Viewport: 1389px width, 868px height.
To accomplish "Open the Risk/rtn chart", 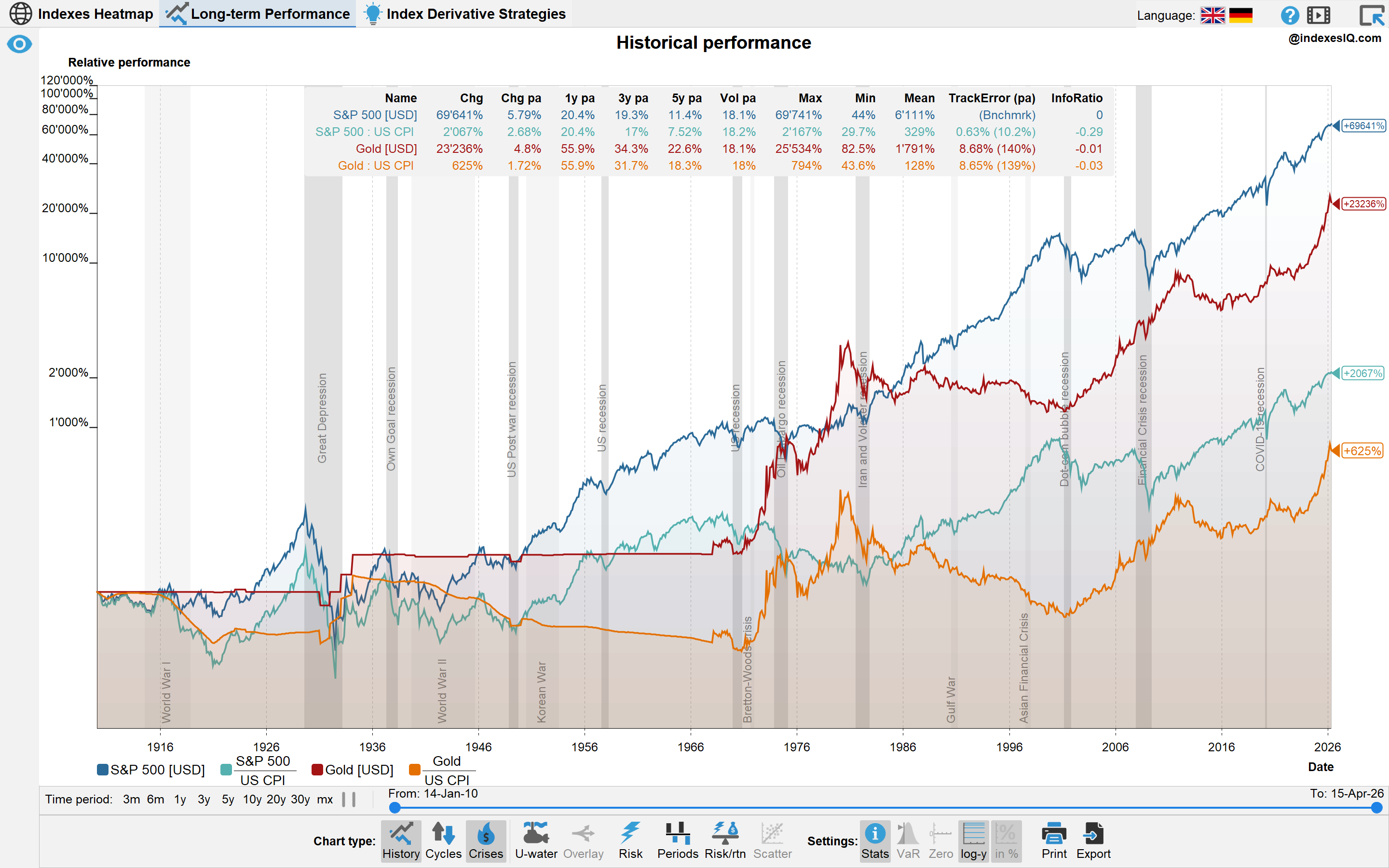I will point(725,841).
